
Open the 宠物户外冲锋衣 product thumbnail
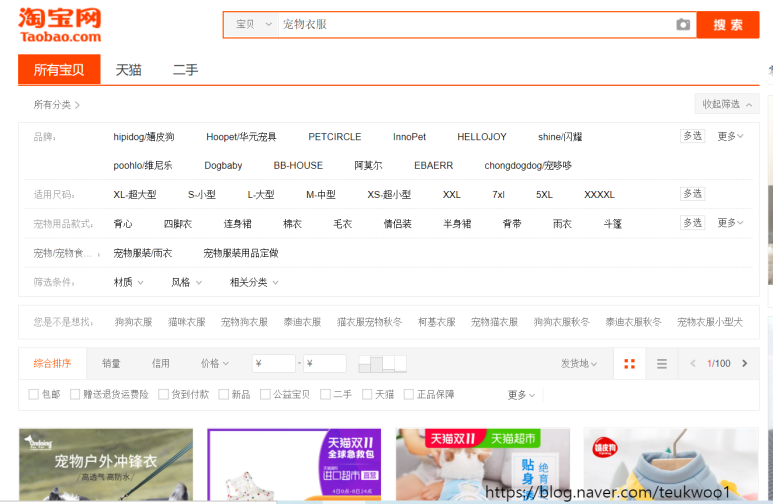(106, 465)
